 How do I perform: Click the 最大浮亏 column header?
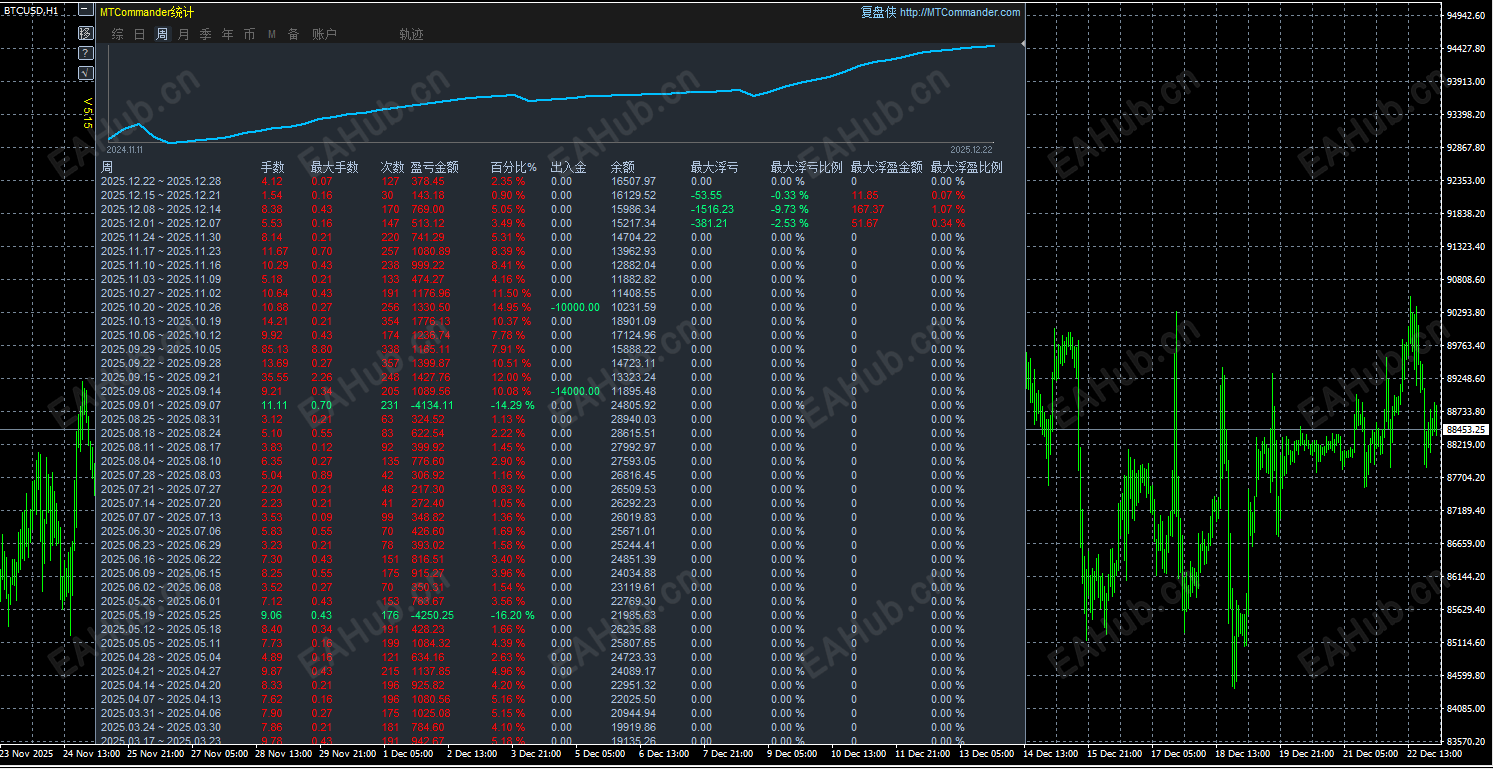pos(715,168)
